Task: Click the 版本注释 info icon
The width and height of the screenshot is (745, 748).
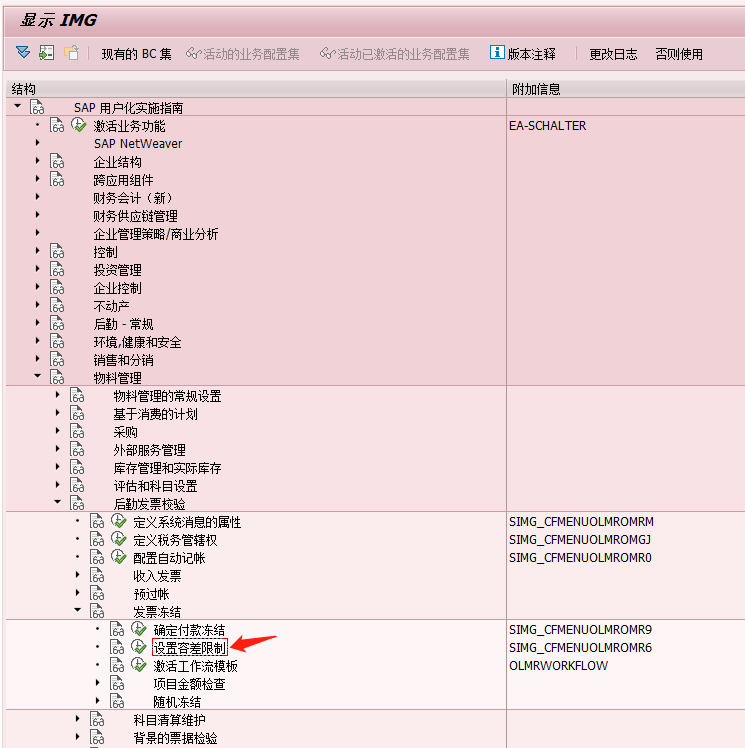Action: [497, 52]
